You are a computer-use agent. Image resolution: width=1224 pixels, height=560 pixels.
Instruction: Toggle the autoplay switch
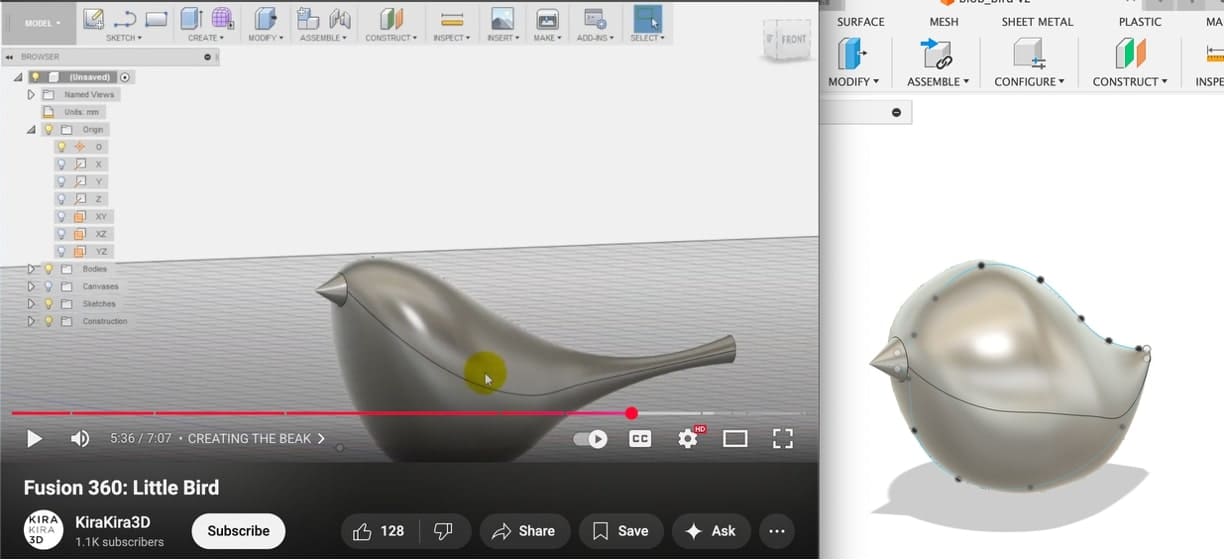point(592,439)
